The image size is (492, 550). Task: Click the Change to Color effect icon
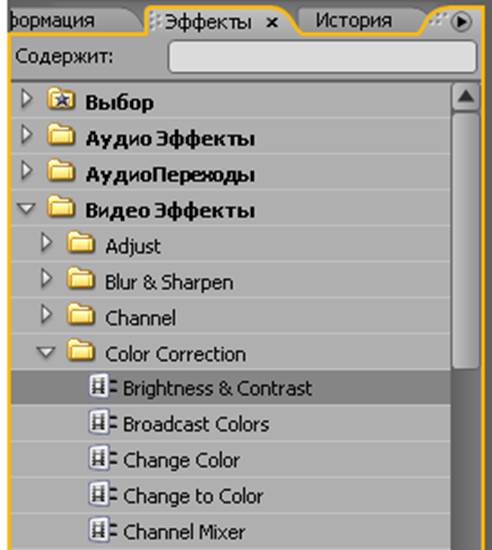coord(102,494)
